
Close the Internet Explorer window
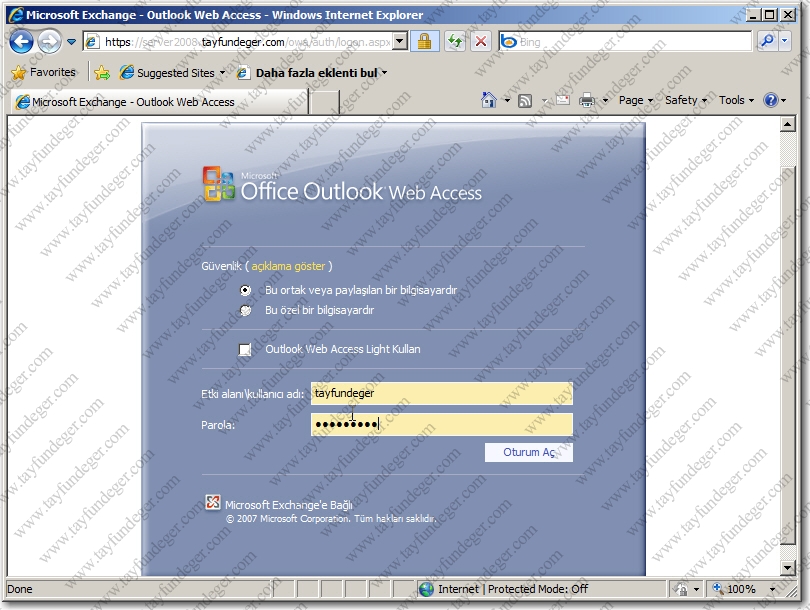tap(788, 15)
